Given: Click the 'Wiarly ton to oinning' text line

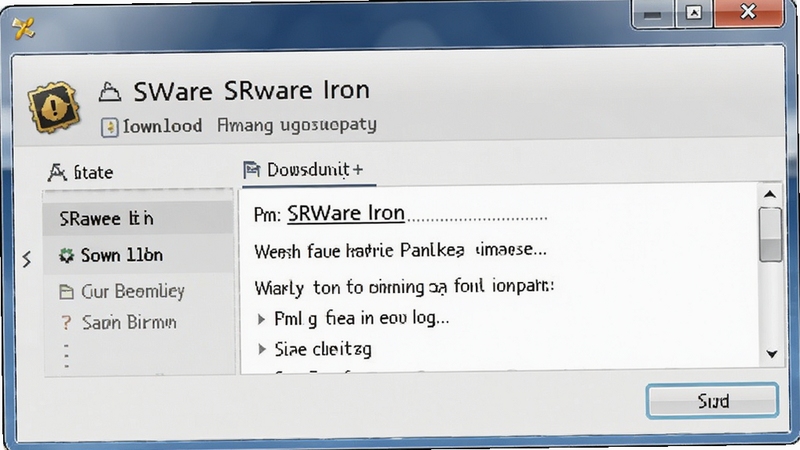Looking at the screenshot, I should 404,287.
